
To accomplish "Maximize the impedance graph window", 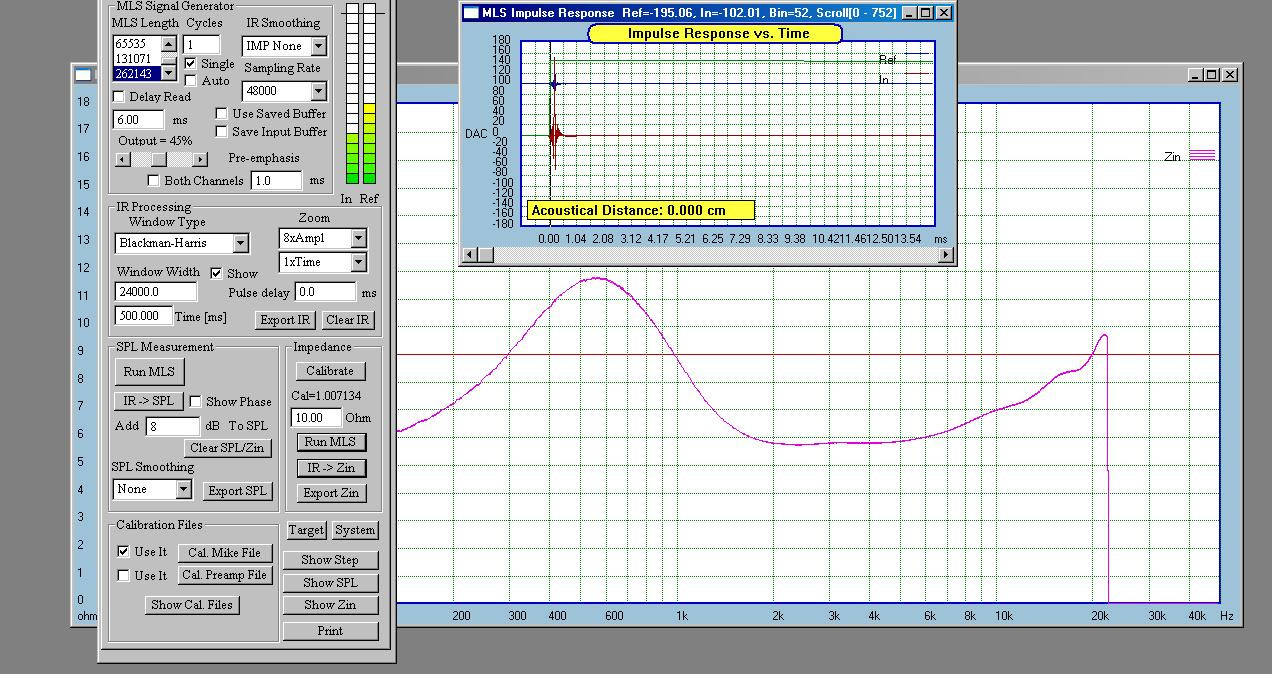I will click(1212, 75).
